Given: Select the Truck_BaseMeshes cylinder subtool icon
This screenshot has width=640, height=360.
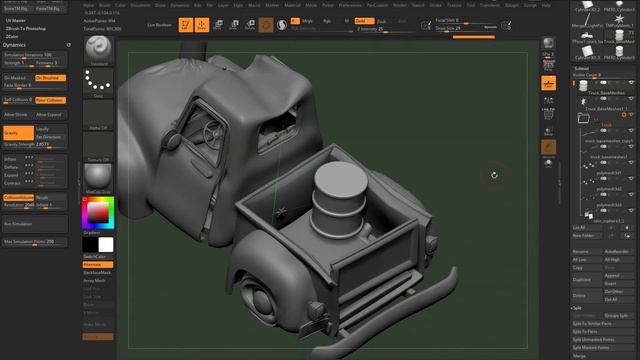Looking at the screenshot, I should tap(583, 86).
